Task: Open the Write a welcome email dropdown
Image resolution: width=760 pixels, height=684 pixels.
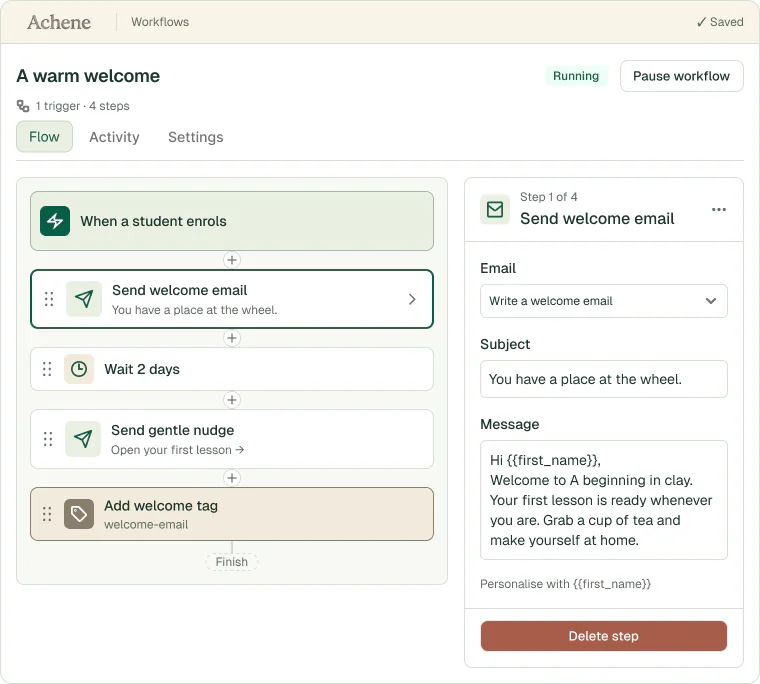Action: [603, 301]
